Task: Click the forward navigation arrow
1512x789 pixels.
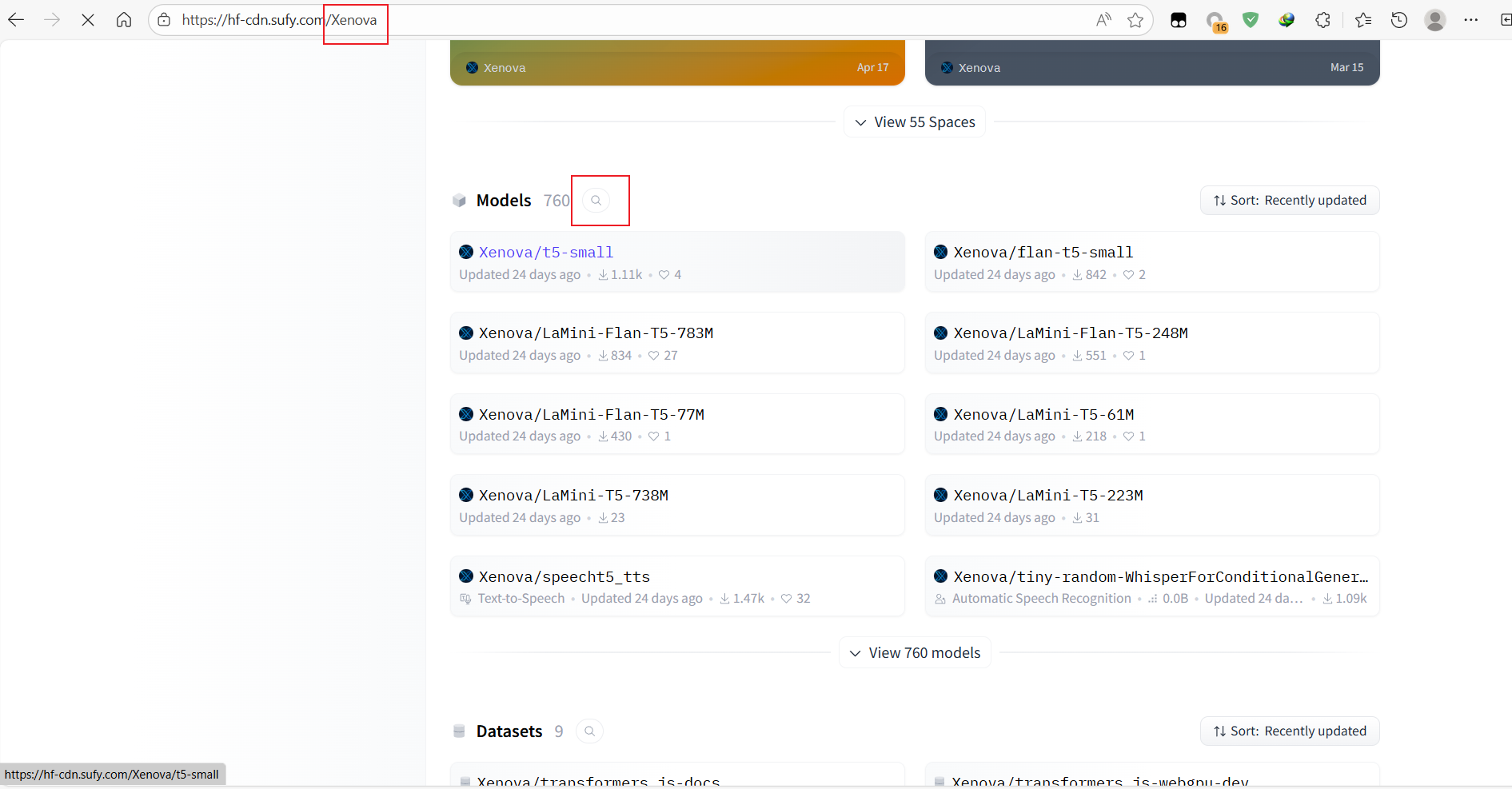Action: click(x=52, y=20)
